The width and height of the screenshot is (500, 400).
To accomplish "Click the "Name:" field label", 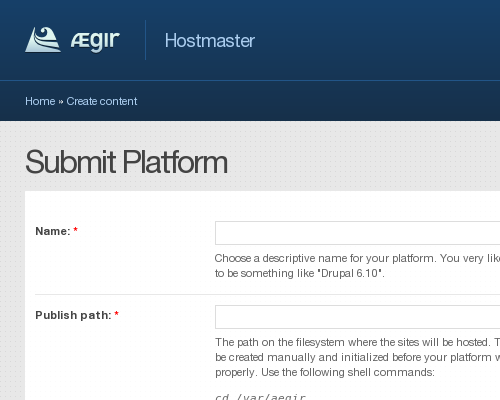I will click(x=53, y=231).
